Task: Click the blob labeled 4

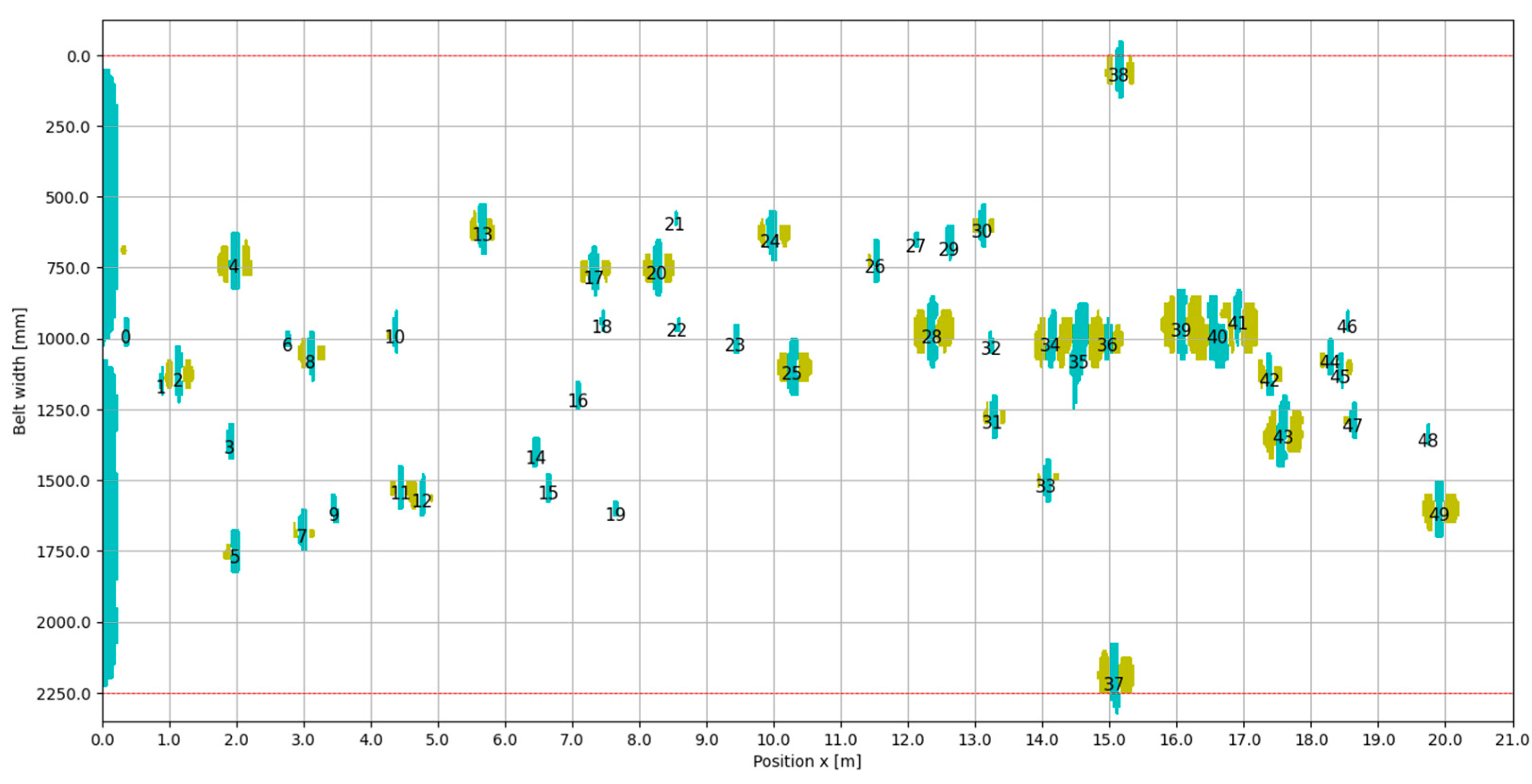Action: 235,266
